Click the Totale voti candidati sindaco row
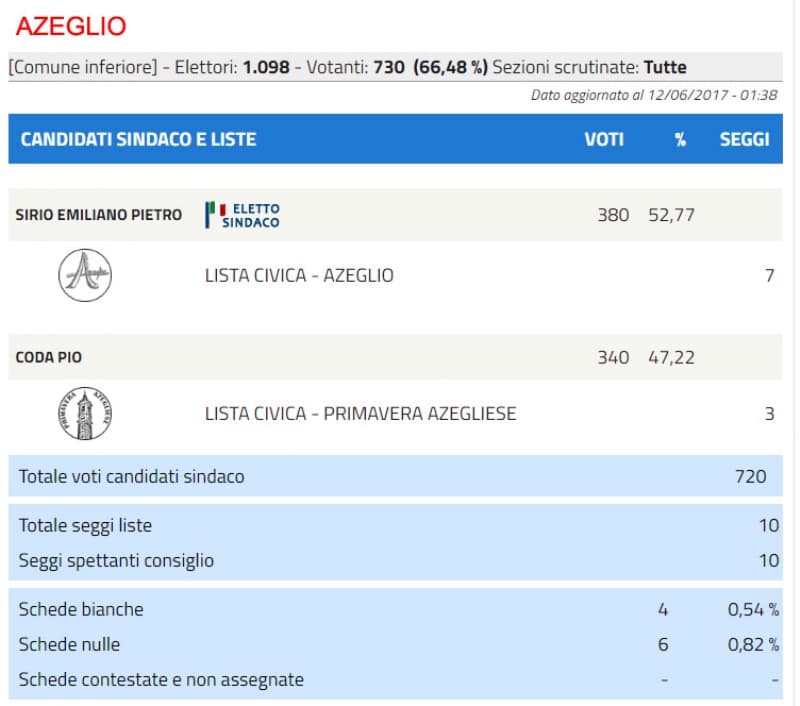Screen dimensions: 800x706 pos(131,476)
